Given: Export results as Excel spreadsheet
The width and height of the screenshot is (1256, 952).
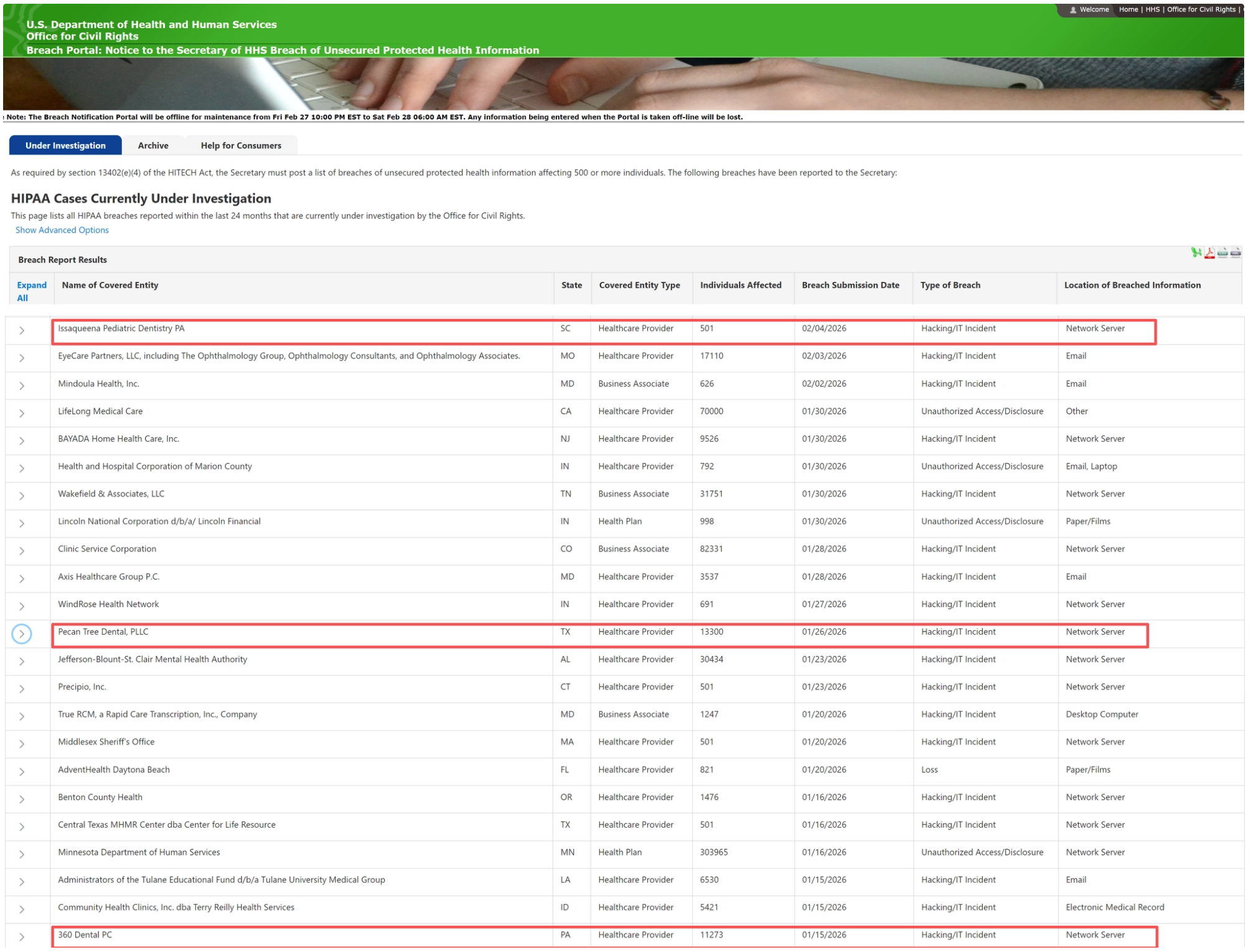Looking at the screenshot, I should (1195, 252).
